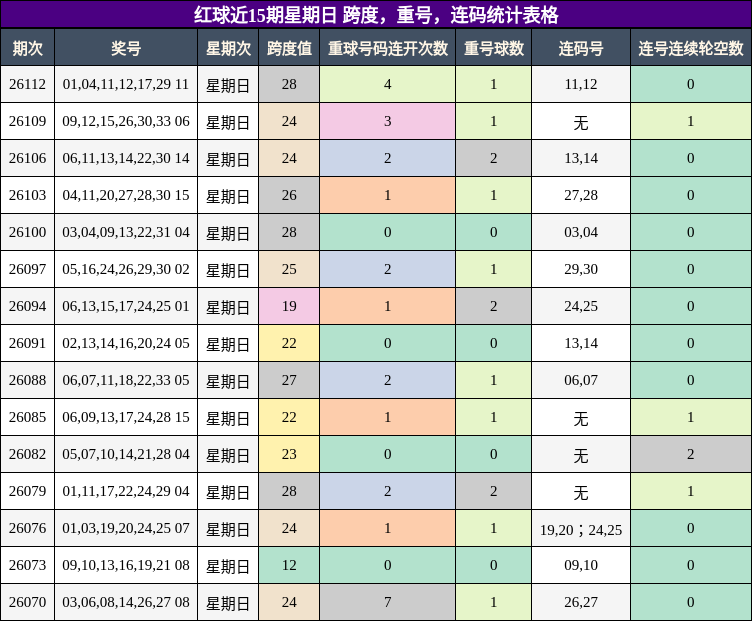The width and height of the screenshot is (752, 621).
Task: Click winning numbers 06,07,11,18,22,33 05
Action: [126, 380]
